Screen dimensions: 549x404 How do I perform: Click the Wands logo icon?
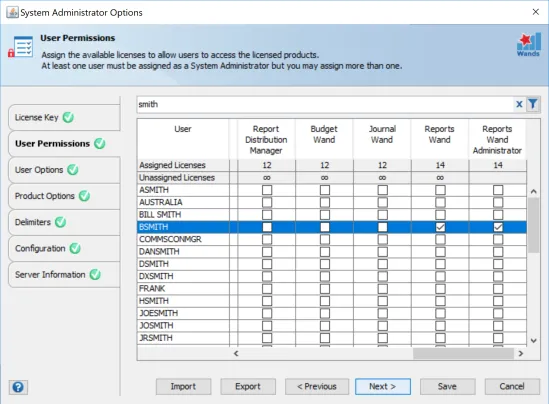click(528, 45)
